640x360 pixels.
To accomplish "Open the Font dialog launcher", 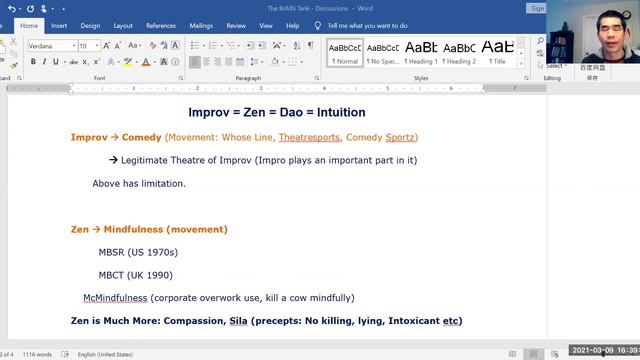I will [x=180, y=78].
